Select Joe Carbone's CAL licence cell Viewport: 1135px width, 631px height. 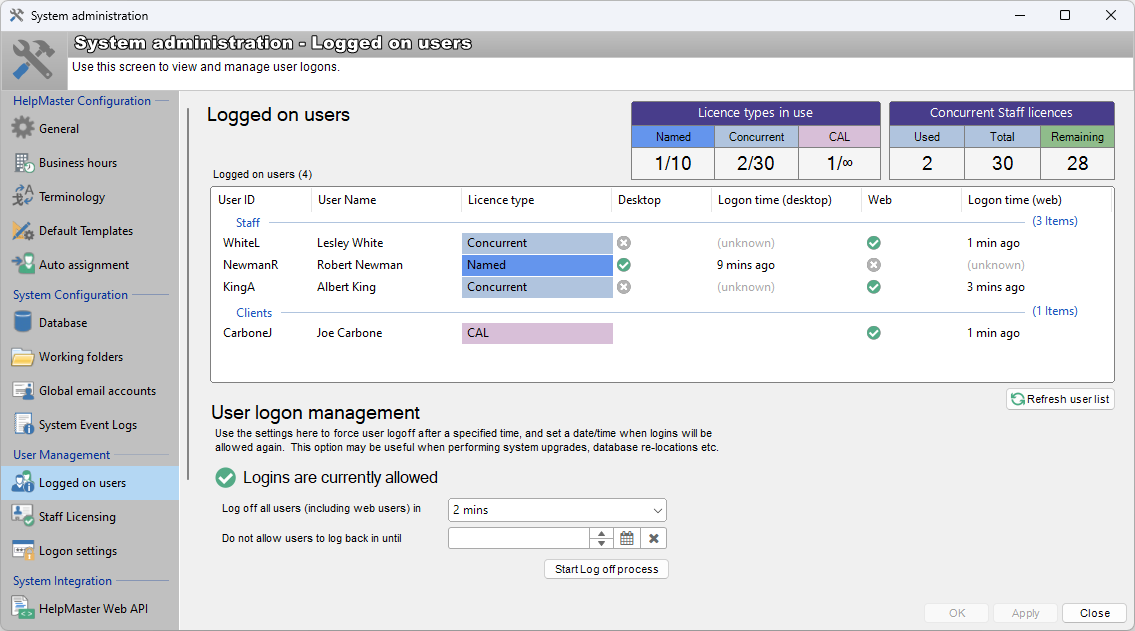coord(537,333)
